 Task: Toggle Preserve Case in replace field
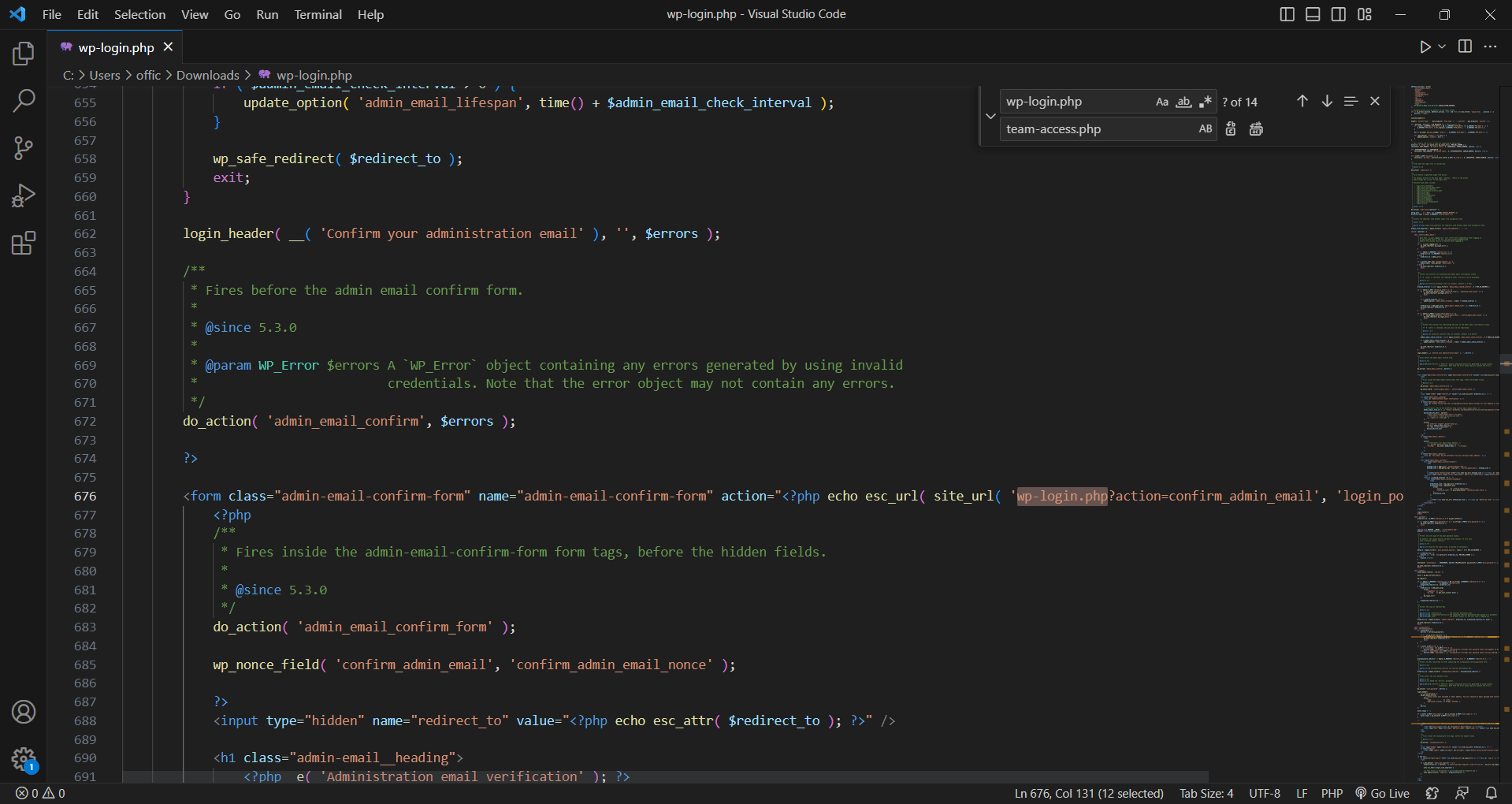[x=1206, y=128]
